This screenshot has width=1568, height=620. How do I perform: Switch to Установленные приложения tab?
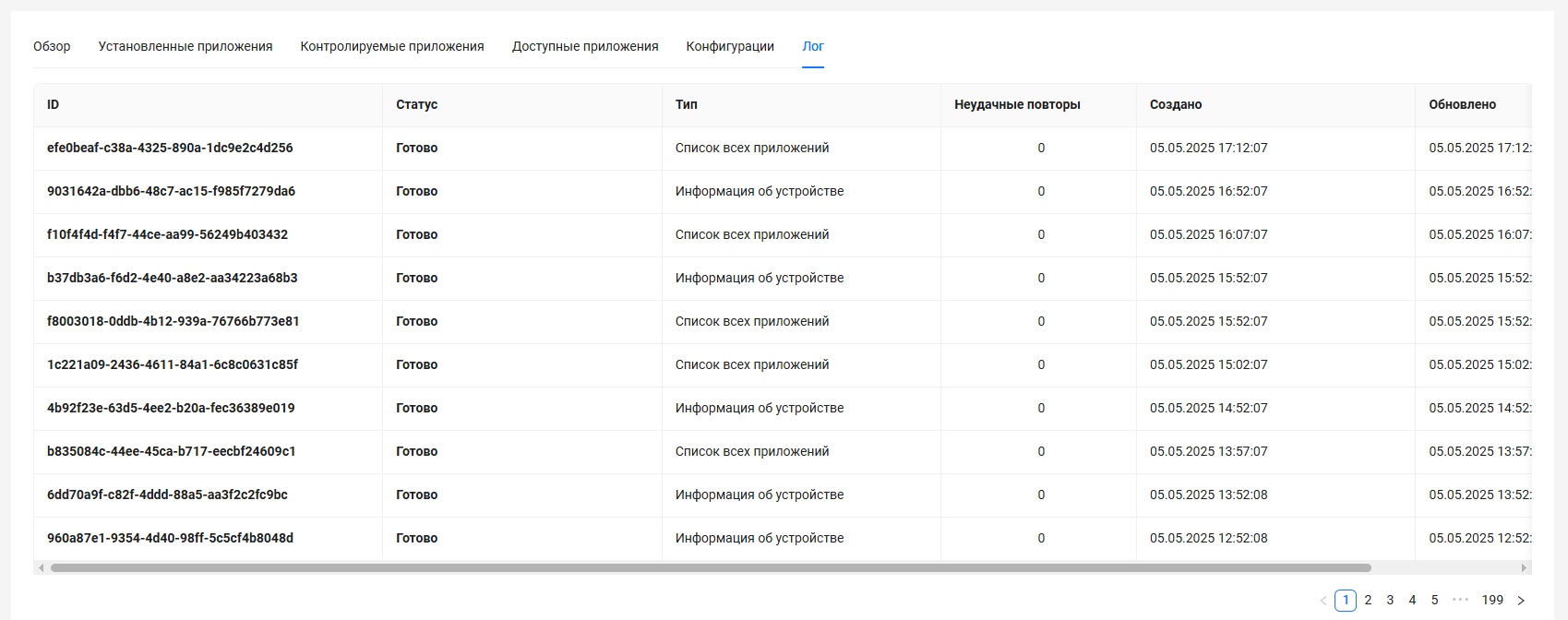(186, 47)
